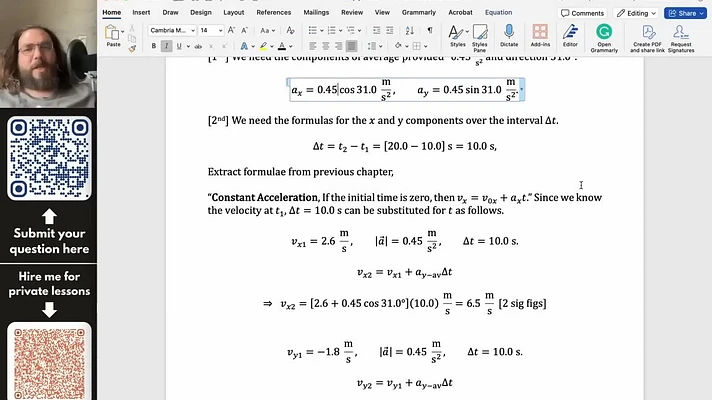Screen dimensions: 712x400
Task: Open the font color picker arrow
Action: click(x=291, y=46)
